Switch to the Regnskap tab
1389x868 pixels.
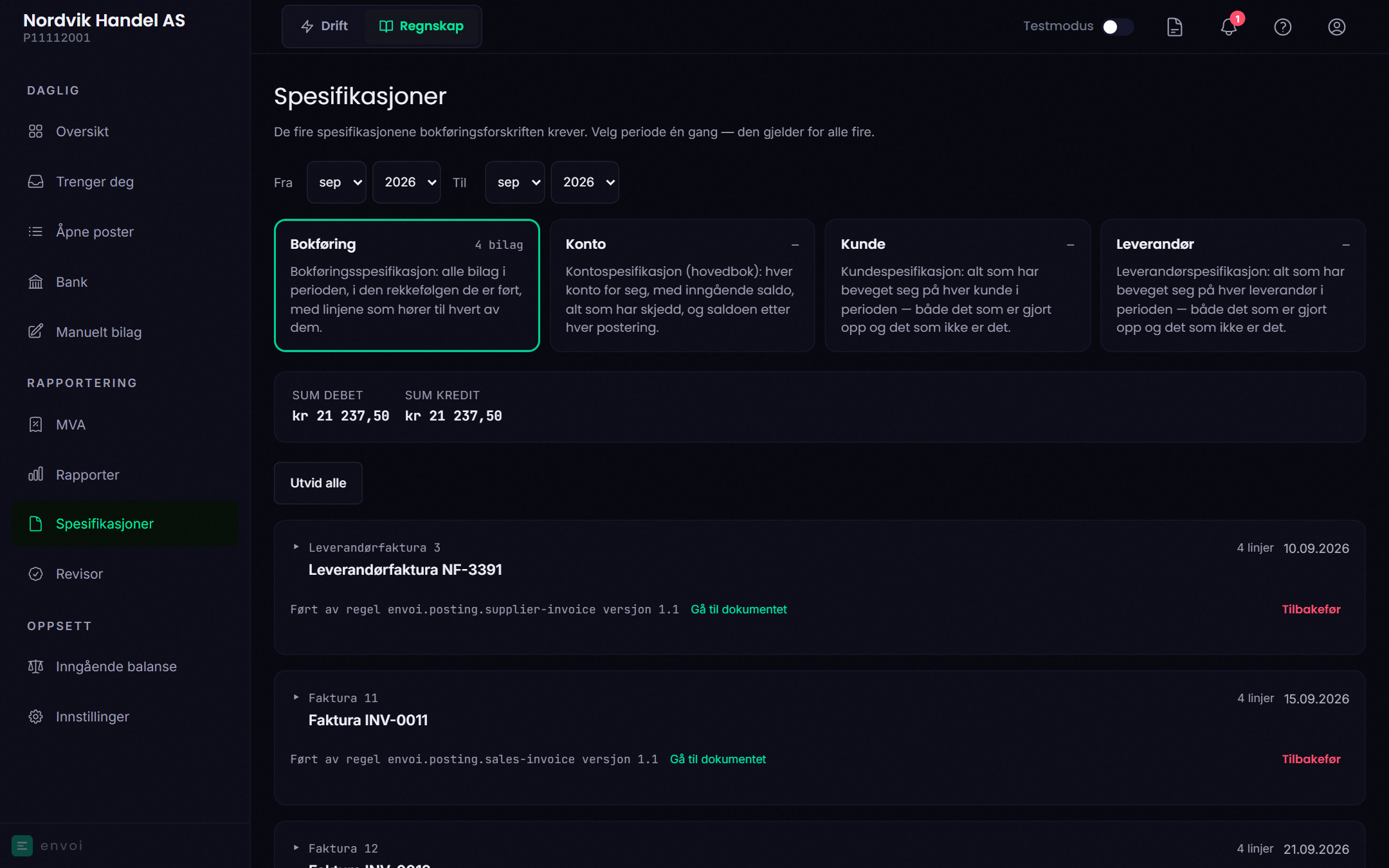(x=421, y=26)
